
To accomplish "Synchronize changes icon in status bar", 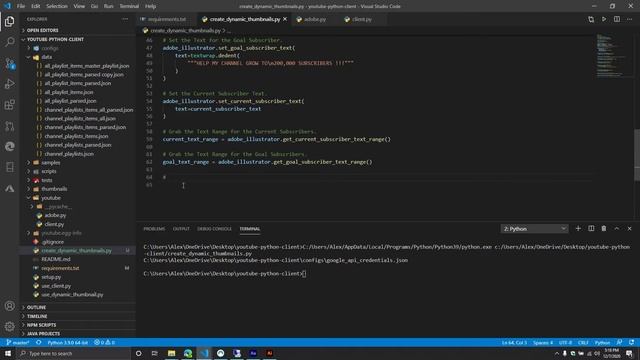I will click(x=39, y=342).
